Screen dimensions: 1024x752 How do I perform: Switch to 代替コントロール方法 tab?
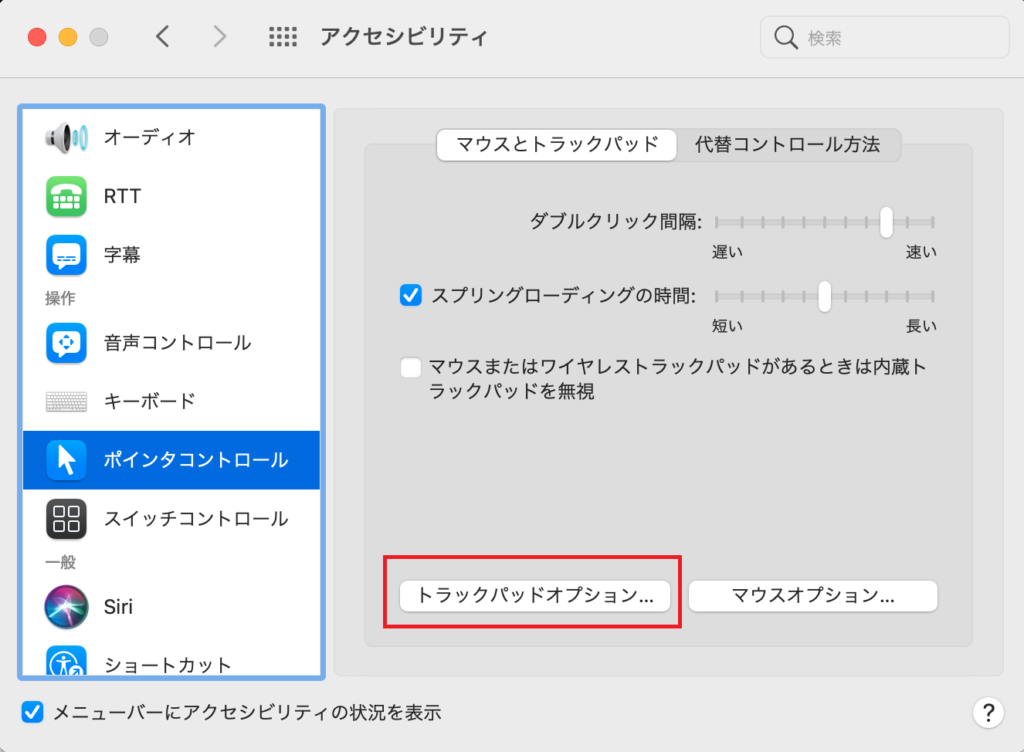[788, 144]
